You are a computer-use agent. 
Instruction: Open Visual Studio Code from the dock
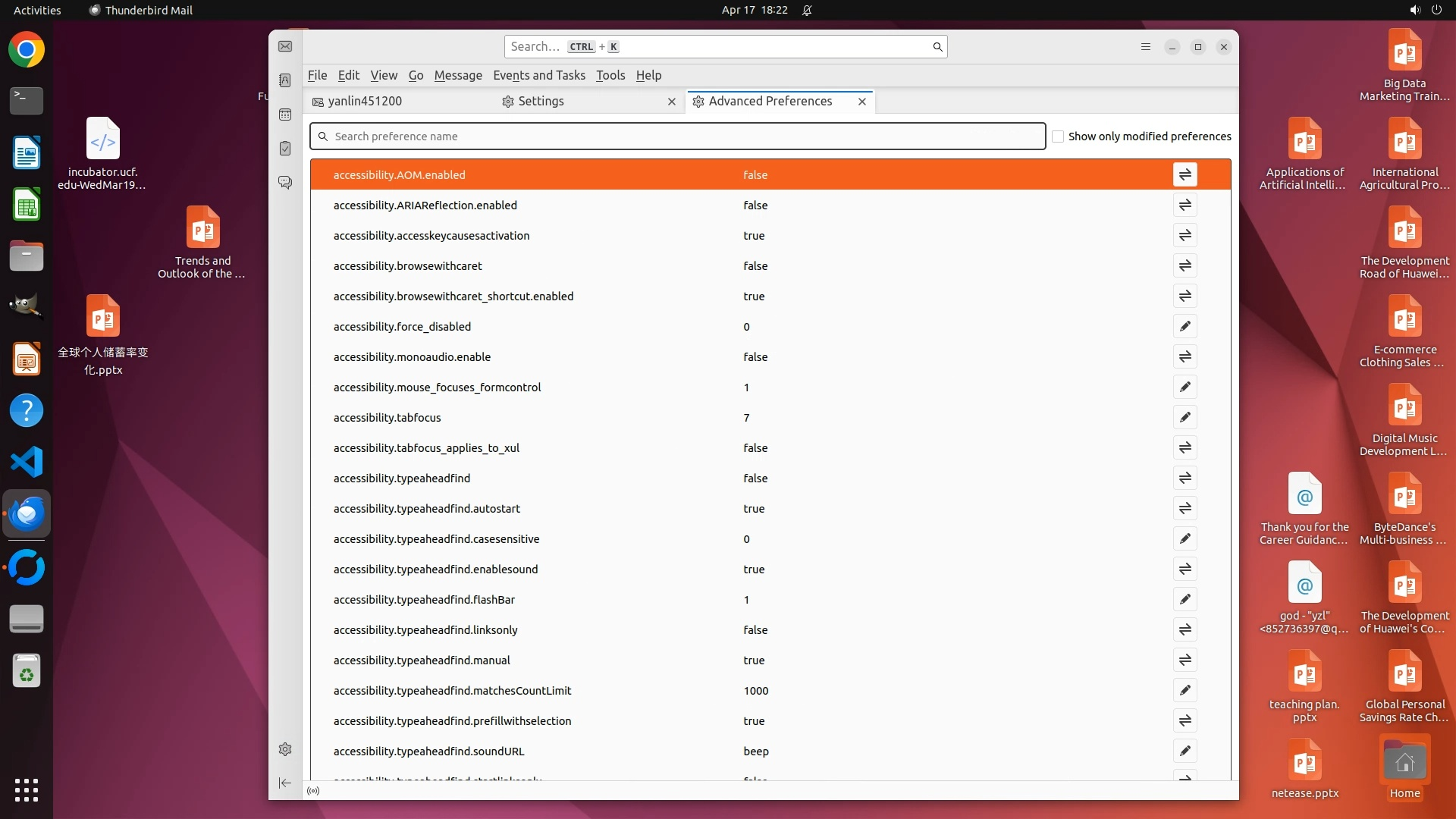point(27,462)
